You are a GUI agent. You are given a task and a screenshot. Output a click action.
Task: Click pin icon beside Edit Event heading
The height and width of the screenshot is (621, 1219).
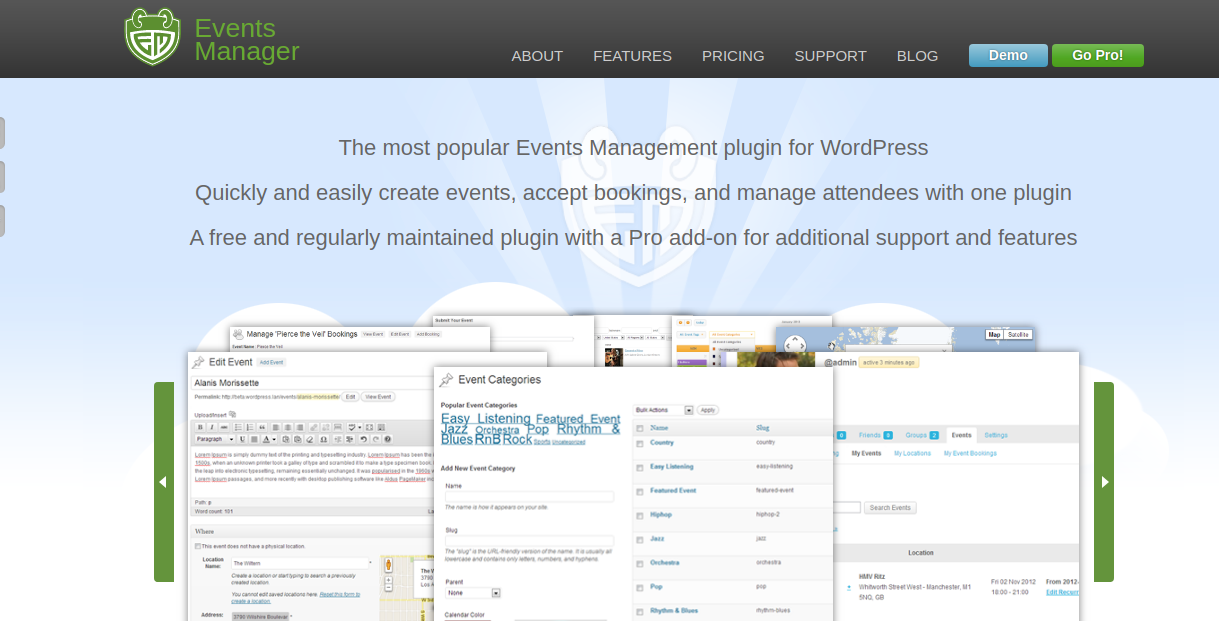pyautogui.click(x=198, y=362)
